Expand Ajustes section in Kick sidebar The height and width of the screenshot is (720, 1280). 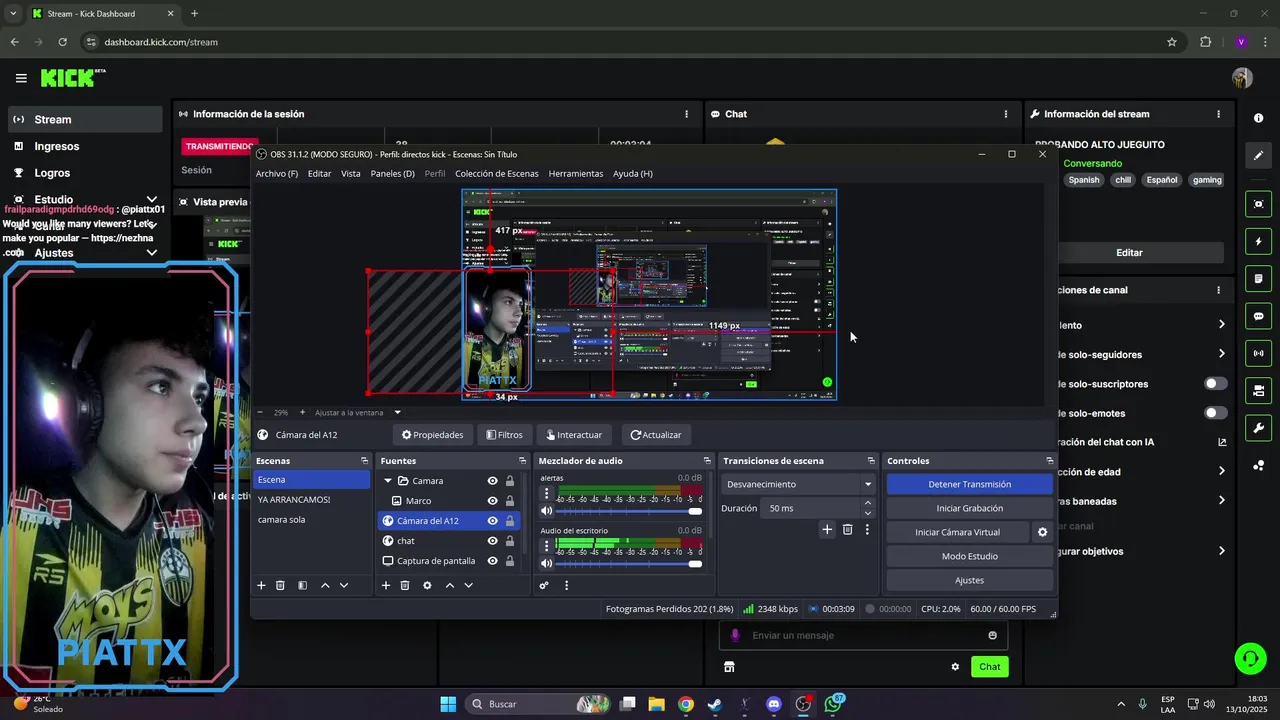tap(152, 253)
